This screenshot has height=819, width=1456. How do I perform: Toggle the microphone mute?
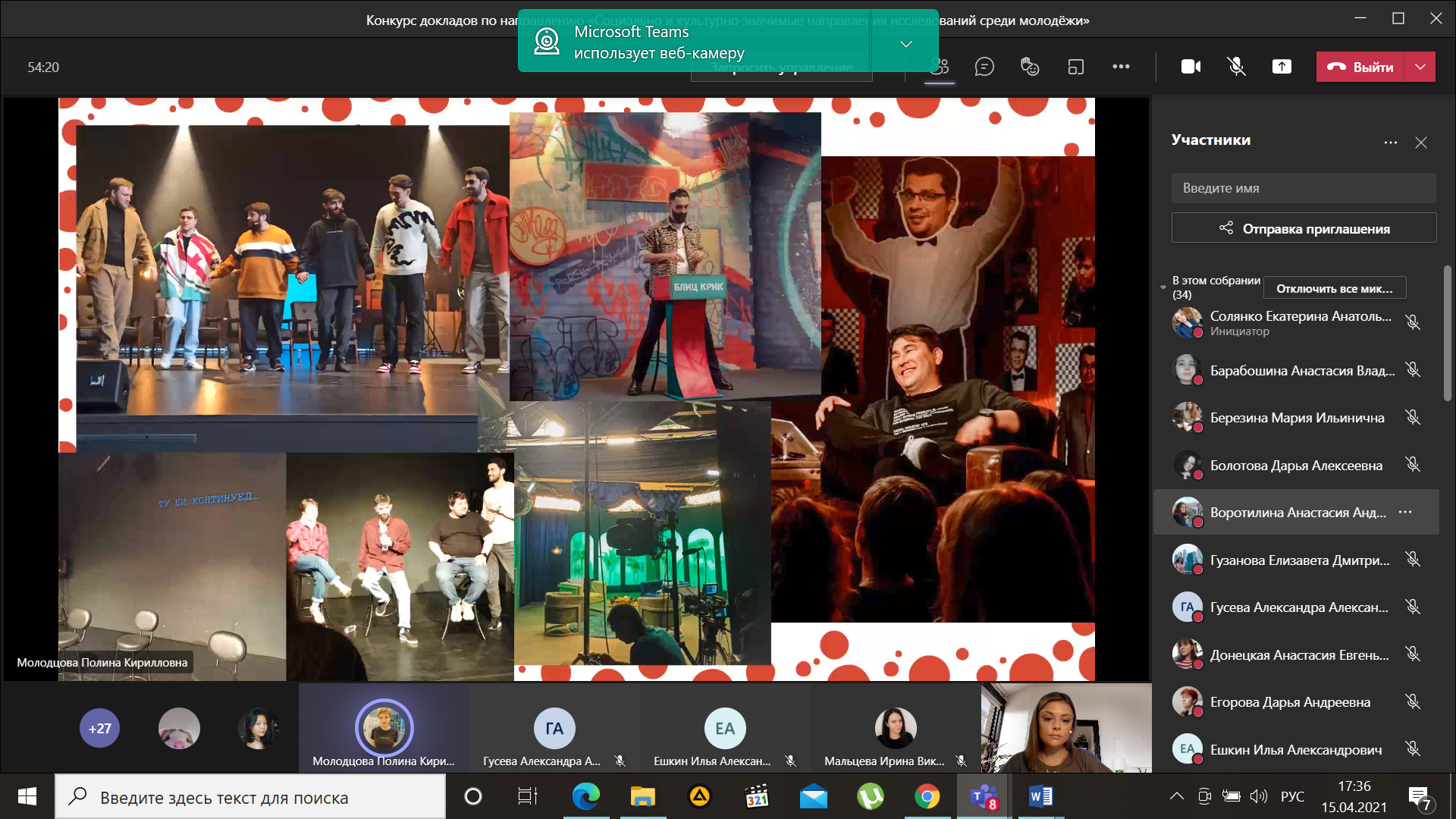(1236, 67)
